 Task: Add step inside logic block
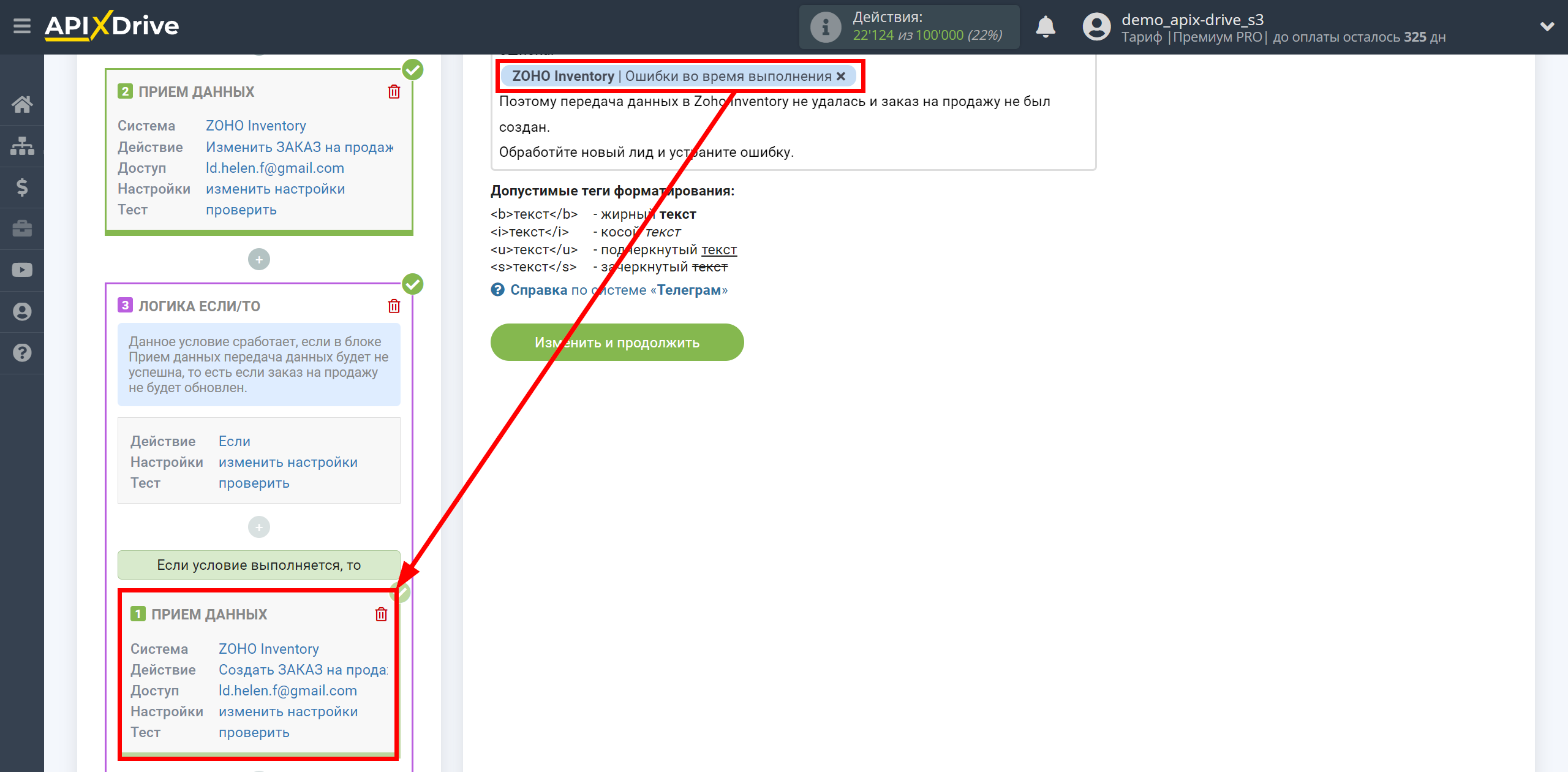pos(259,527)
